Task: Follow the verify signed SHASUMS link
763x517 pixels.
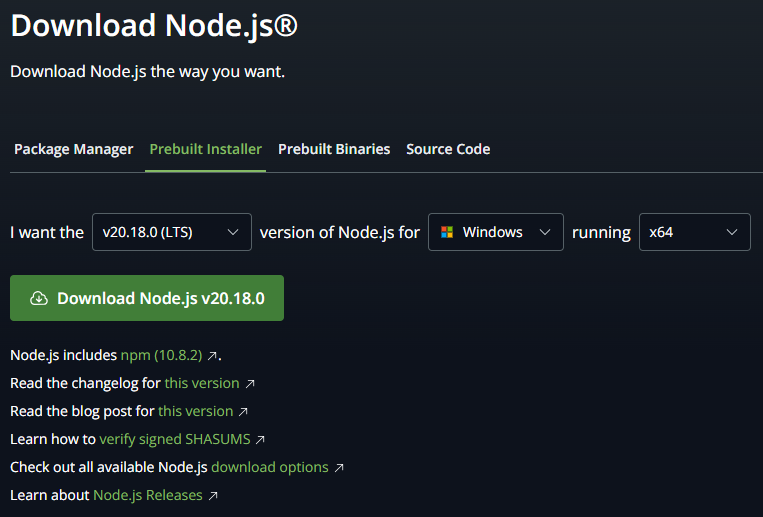Action: pyautogui.click(x=175, y=440)
